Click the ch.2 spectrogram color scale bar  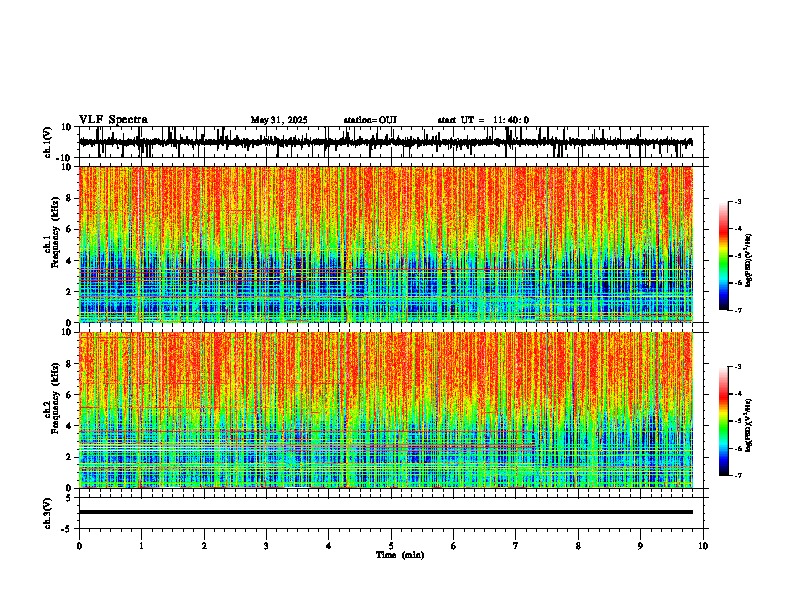pyautogui.click(x=724, y=421)
